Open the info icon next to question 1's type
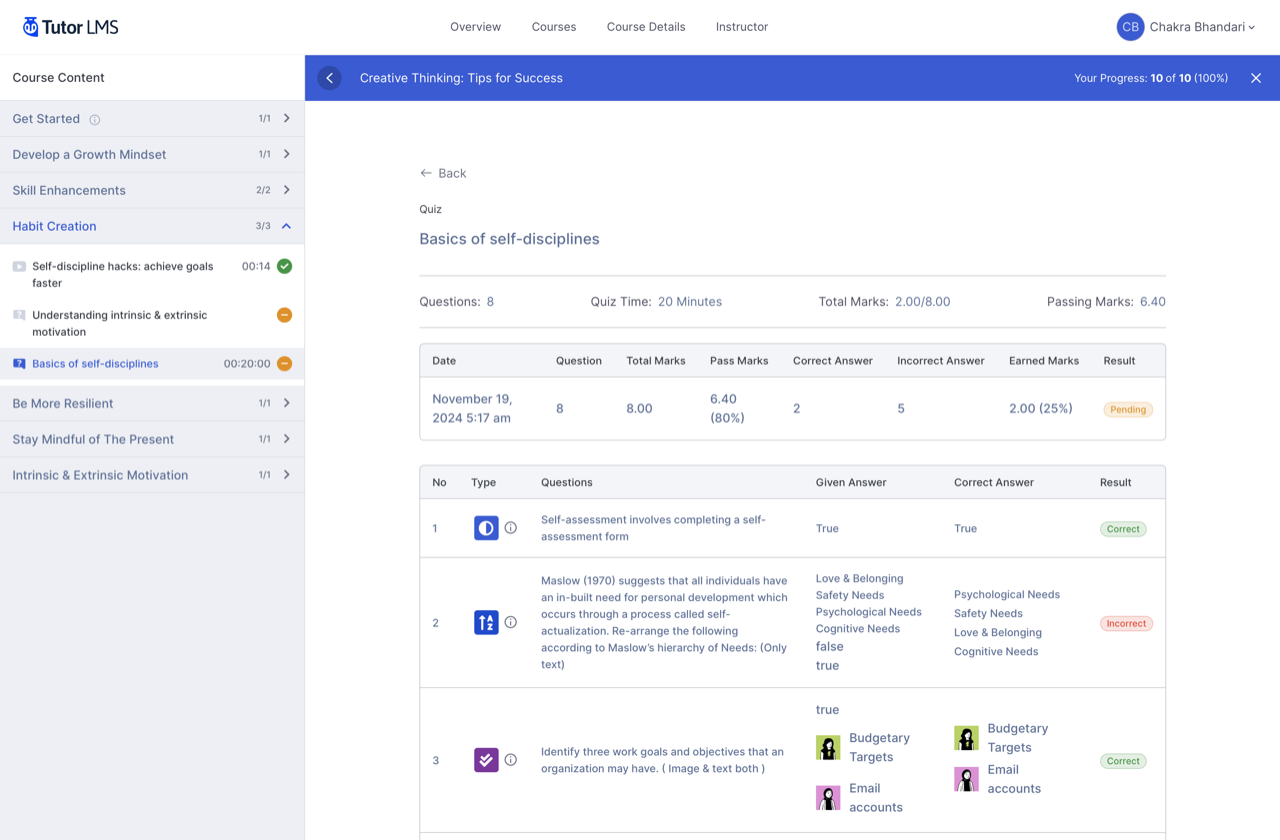This screenshot has height=840, width=1280. click(x=511, y=528)
